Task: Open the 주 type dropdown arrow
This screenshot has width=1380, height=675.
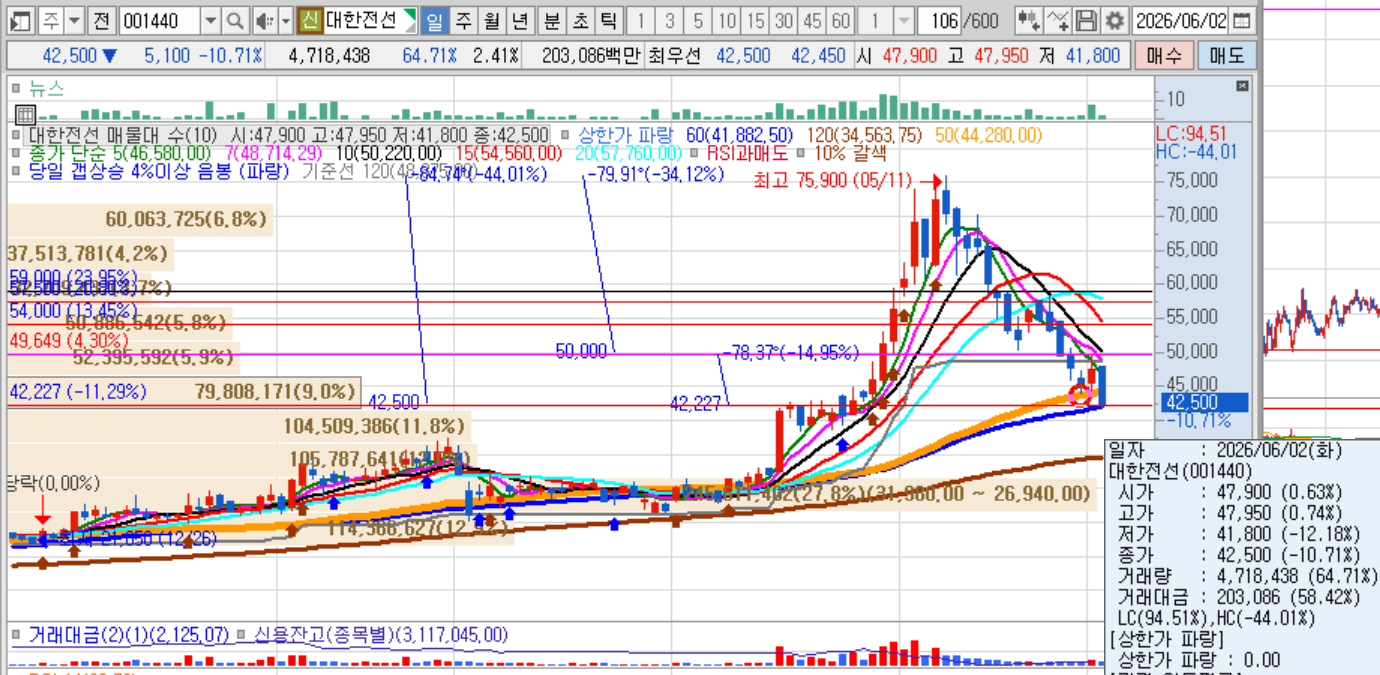Action: pos(74,20)
